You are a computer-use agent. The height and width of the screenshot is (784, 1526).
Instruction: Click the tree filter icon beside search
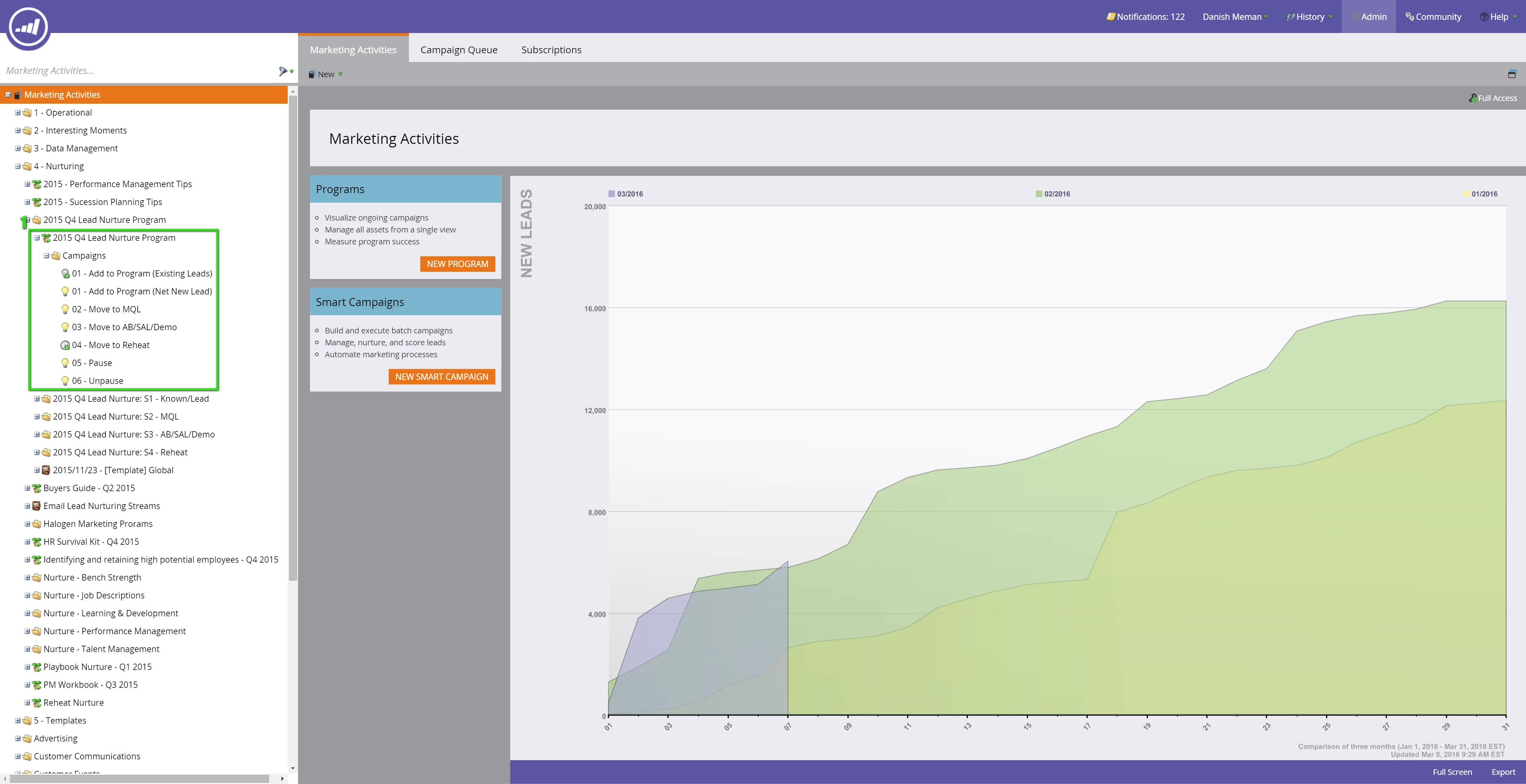click(x=284, y=71)
